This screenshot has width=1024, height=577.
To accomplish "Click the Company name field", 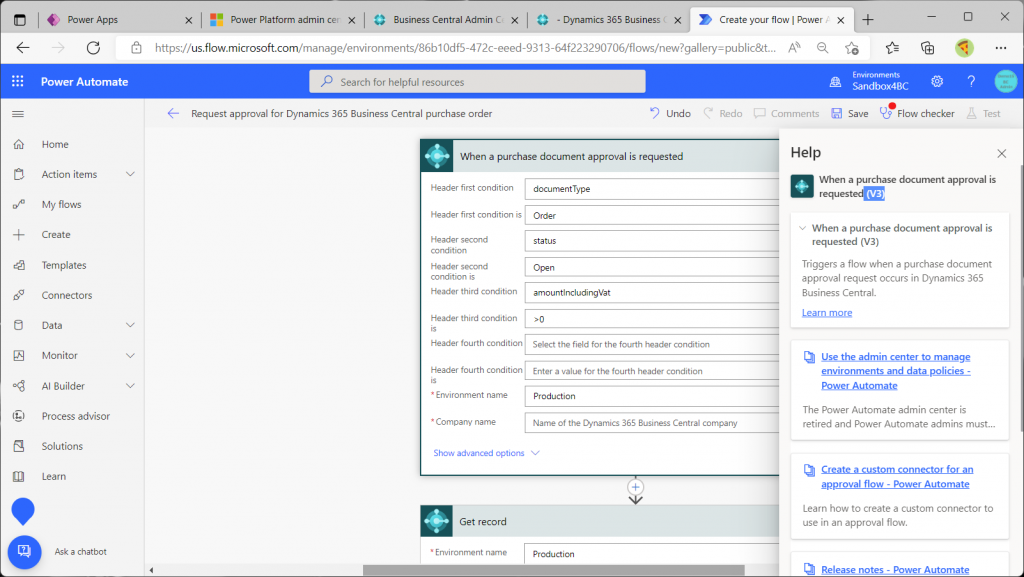I will click(x=652, y=423).
